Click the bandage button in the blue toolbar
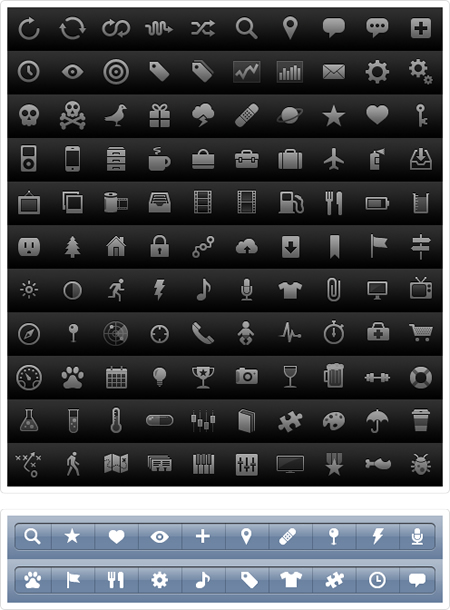450x610 pixels. click(x=288, y=536)
